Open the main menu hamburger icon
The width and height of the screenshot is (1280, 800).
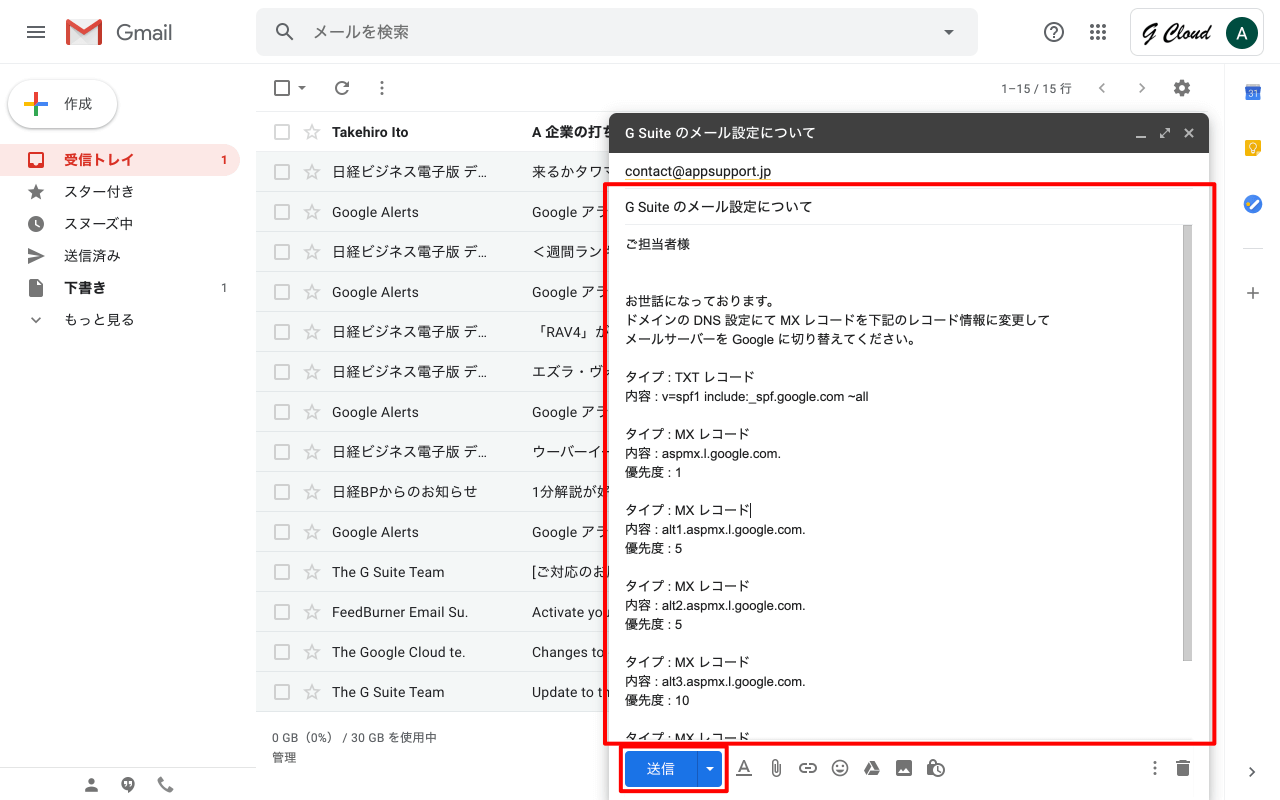pyautogui.click(x=36, y=32)
